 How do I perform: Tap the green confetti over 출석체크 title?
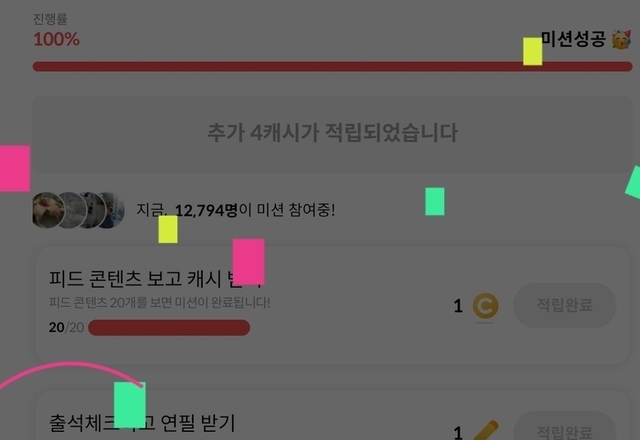tap(130, 404)
